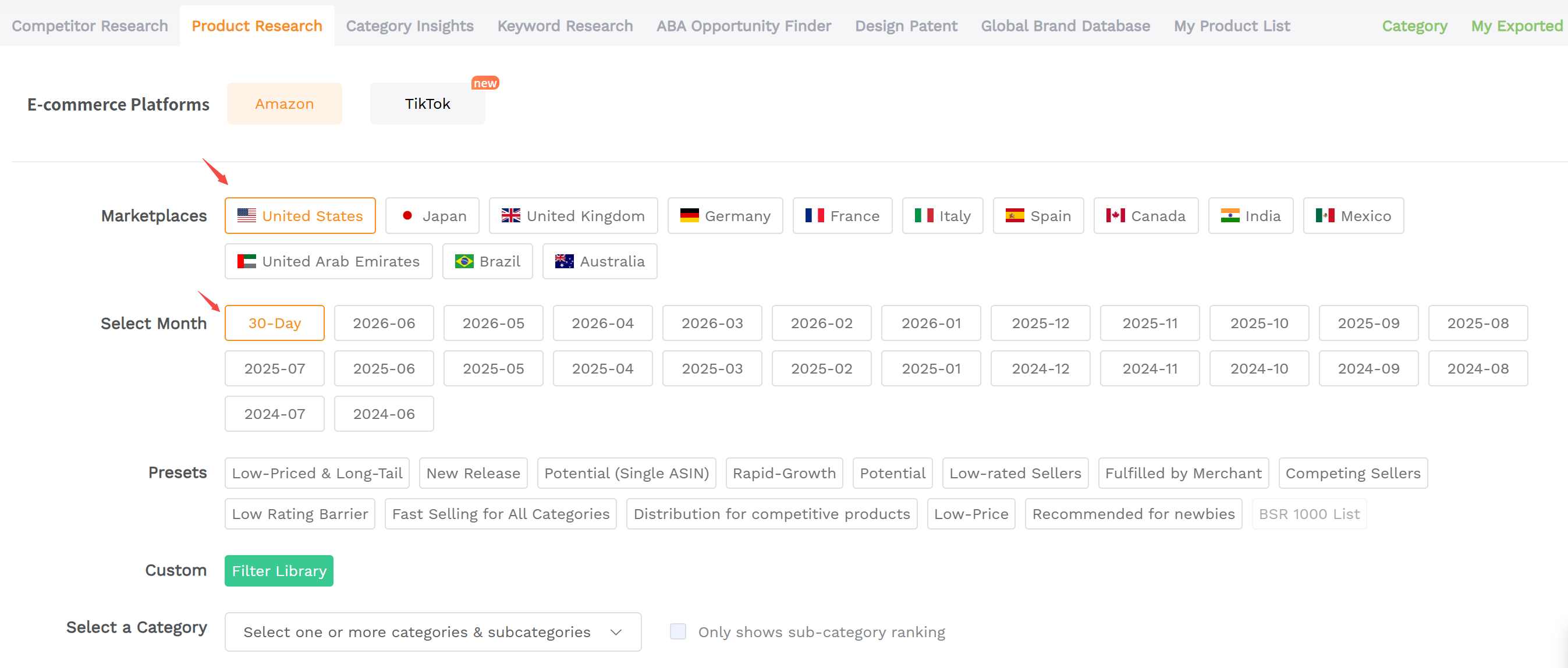The height and width of the screenshot is (668, 1568).
Task: Choose the TikTok platform
Action: click(x=427, y=104)
